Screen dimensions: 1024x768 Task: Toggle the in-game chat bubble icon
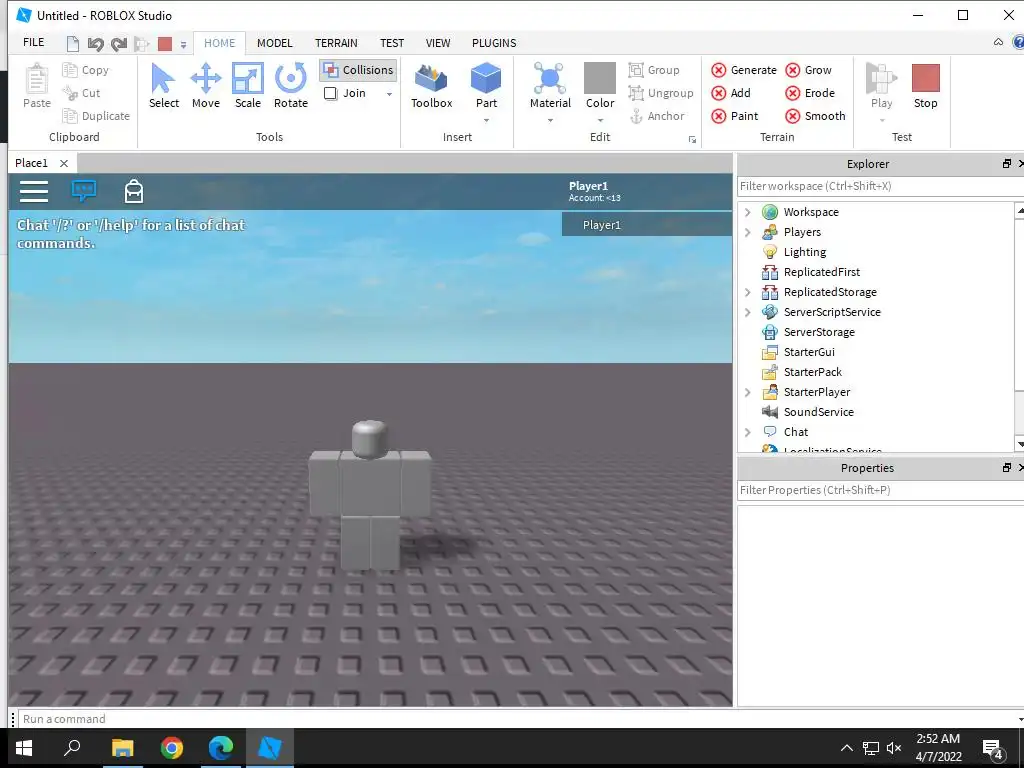coord(84,191)
